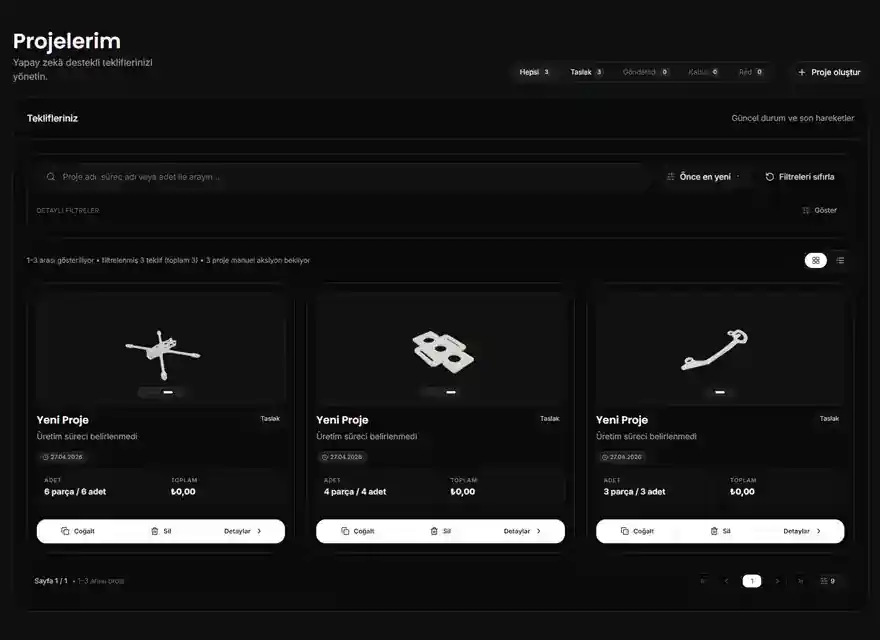Click the trash icon on the 4 parça card
The width and height of the screenshot is (880, 640).
434,531
